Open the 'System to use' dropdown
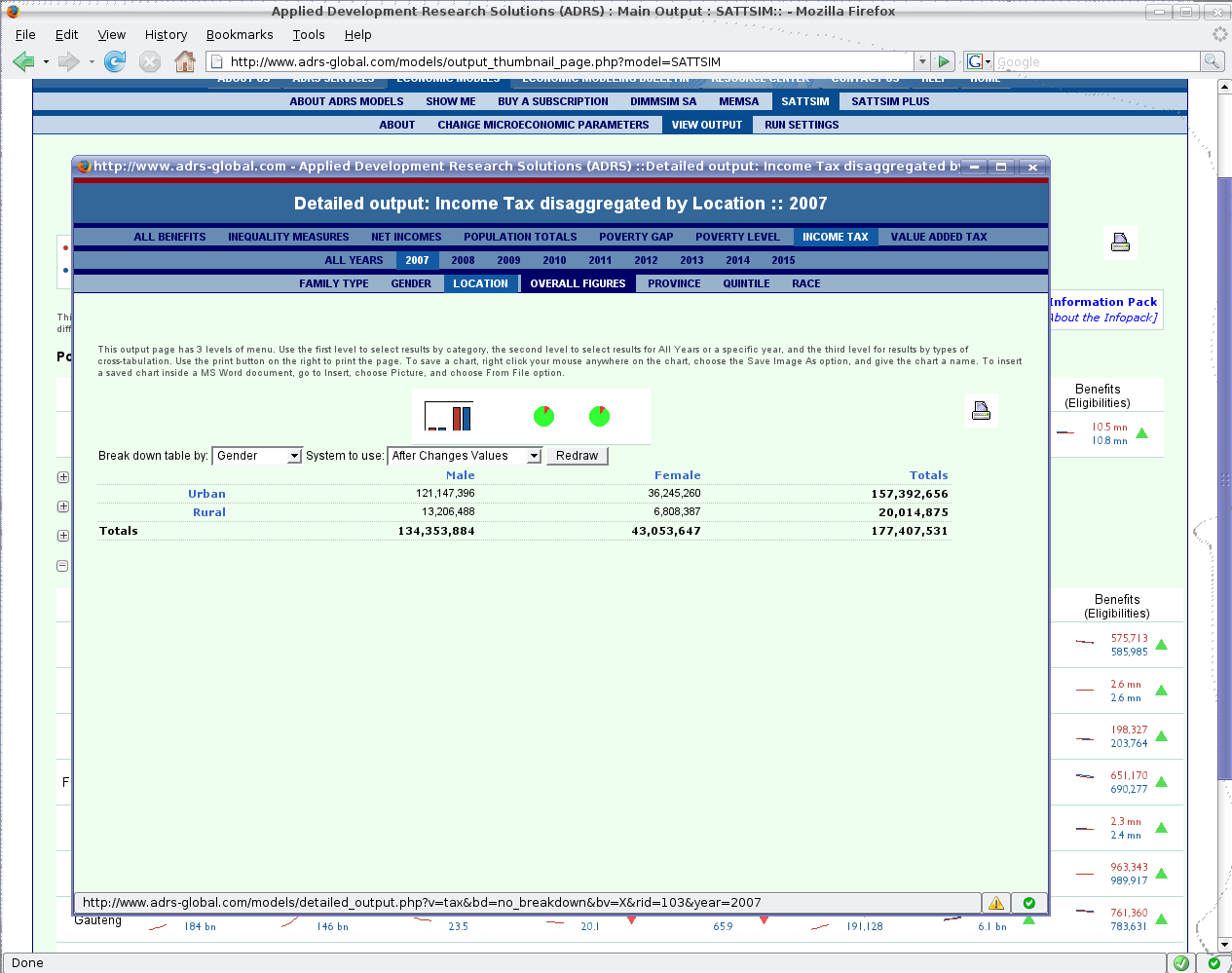The image size is (1232, 973). point(465,456)
